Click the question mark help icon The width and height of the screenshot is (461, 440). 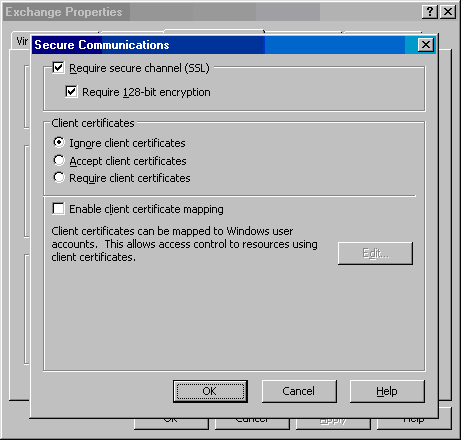pos(430,12)
